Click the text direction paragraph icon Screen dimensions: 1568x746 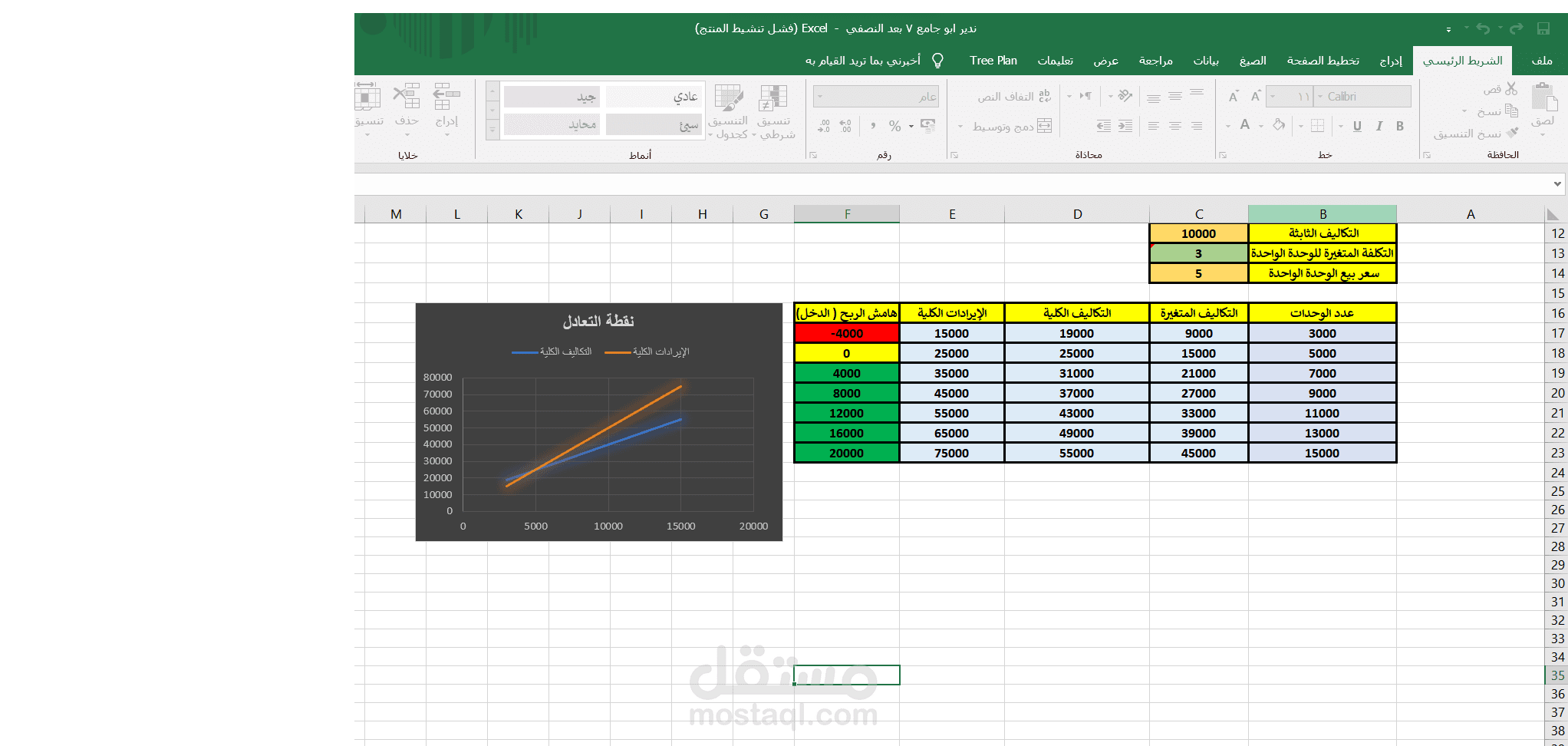tap(1085, 96)
